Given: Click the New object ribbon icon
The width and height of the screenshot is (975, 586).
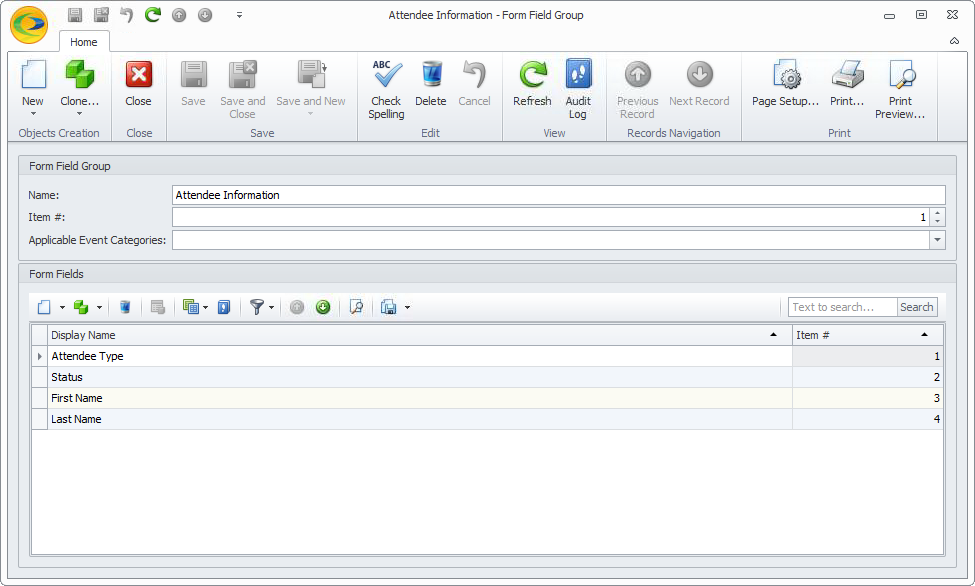Looking at the screenshot, I should click(33, 75).
